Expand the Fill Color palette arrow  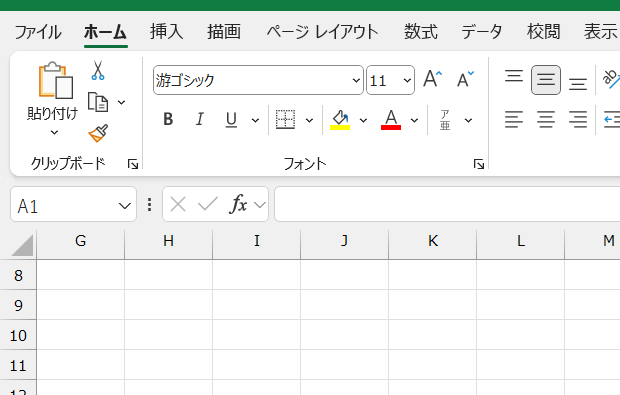[363, 120]
